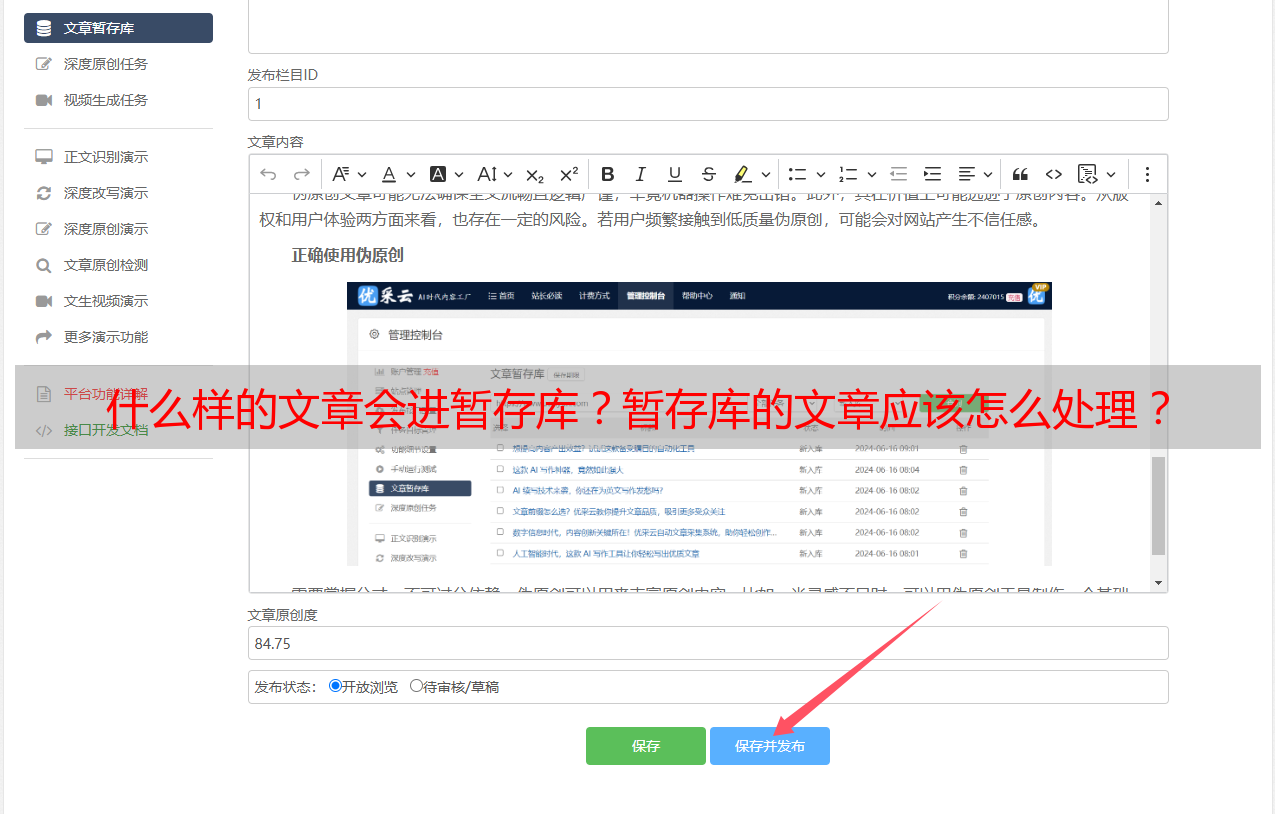Screen dimensions: 1275x814
Task: Toggle bold formatting
Action: pyautogui.click(x=608, y=174)
